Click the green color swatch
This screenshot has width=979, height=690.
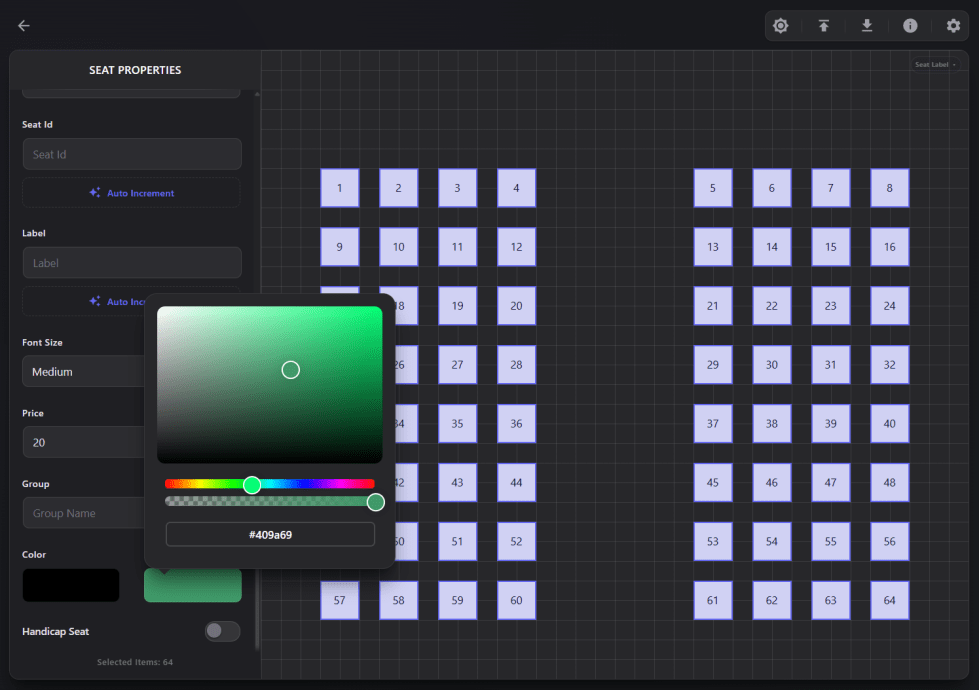pyautogui.click(x=193, y=588)
